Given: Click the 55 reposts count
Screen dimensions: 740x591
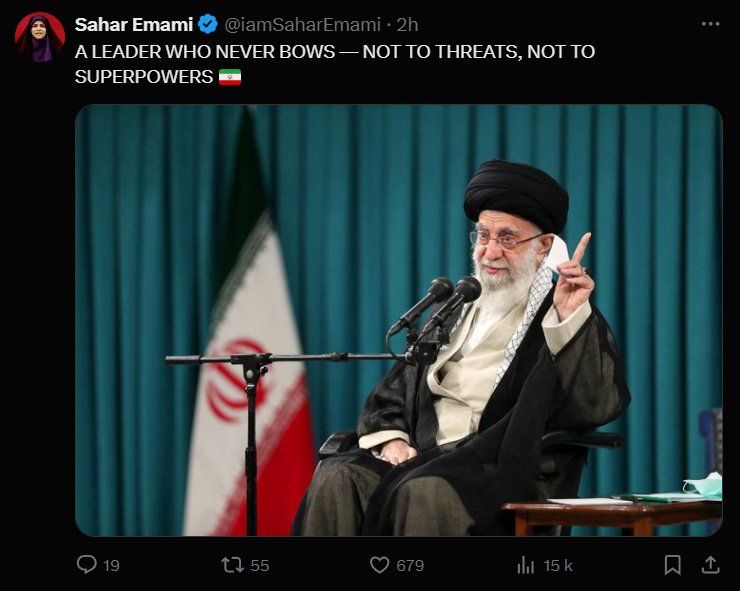Looking at the screenshot, I should (x=260, y=566).
